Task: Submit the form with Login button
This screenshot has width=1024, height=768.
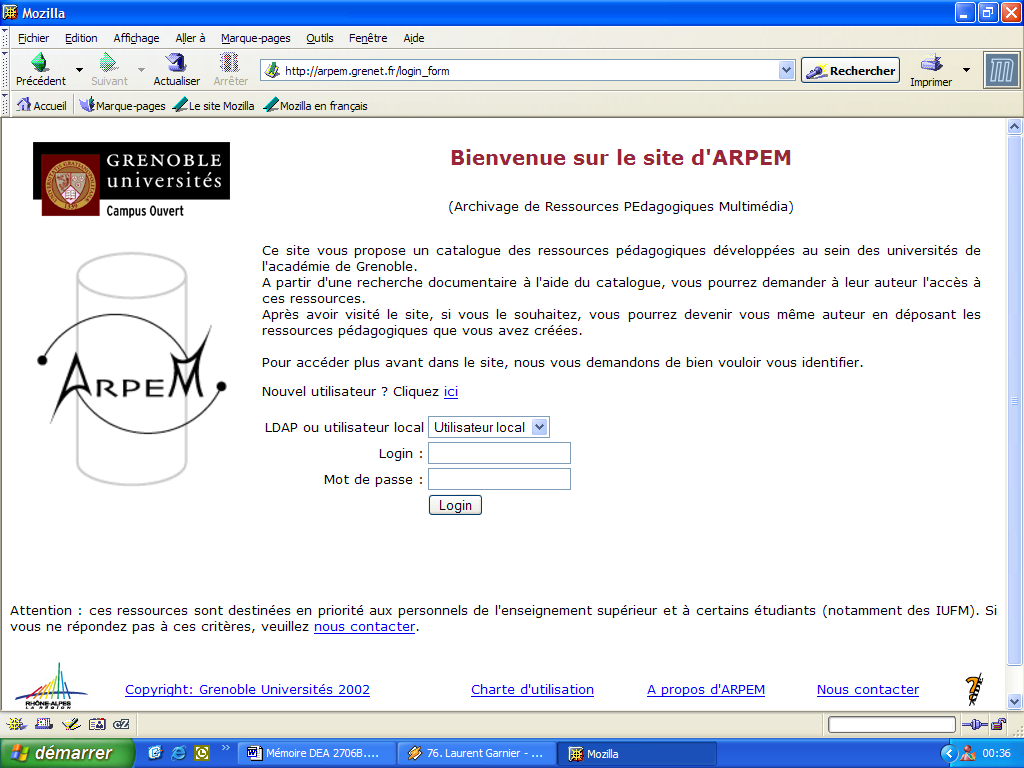Action: click(x=455, y=505)
